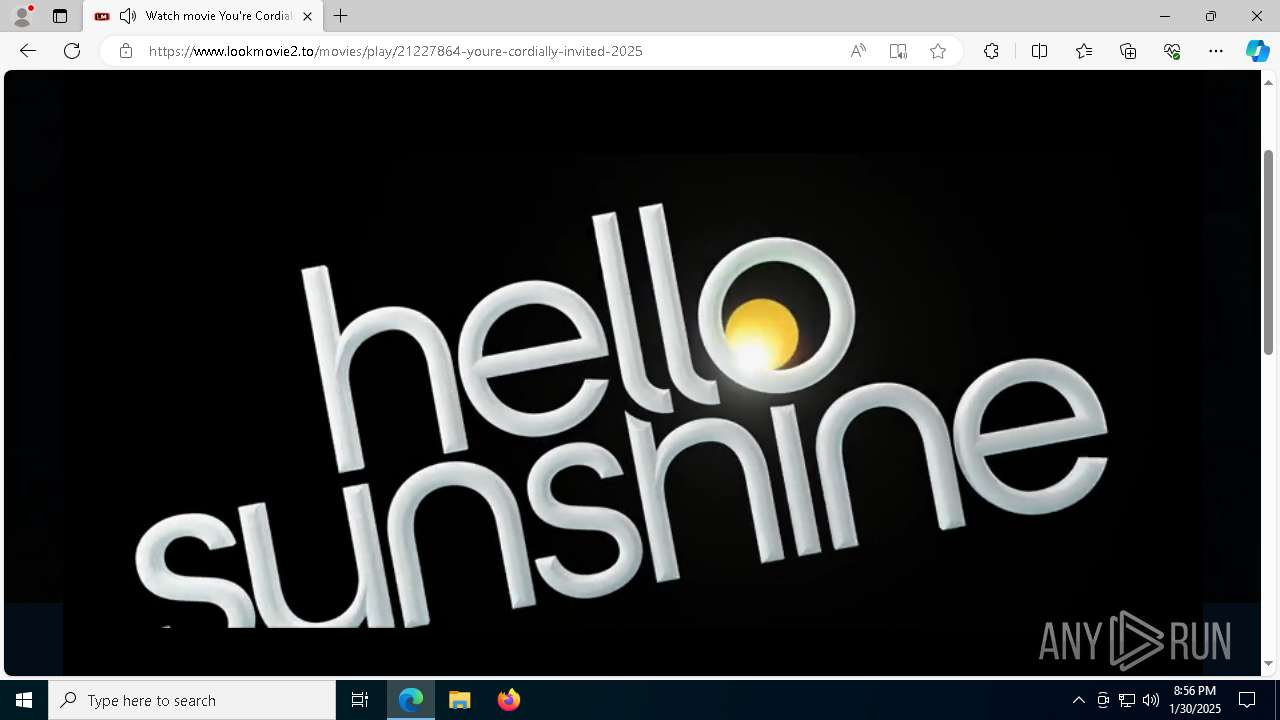
Task: Close the 'Watch movie You're Cordial' tab
Action: (x=307, y=16)
